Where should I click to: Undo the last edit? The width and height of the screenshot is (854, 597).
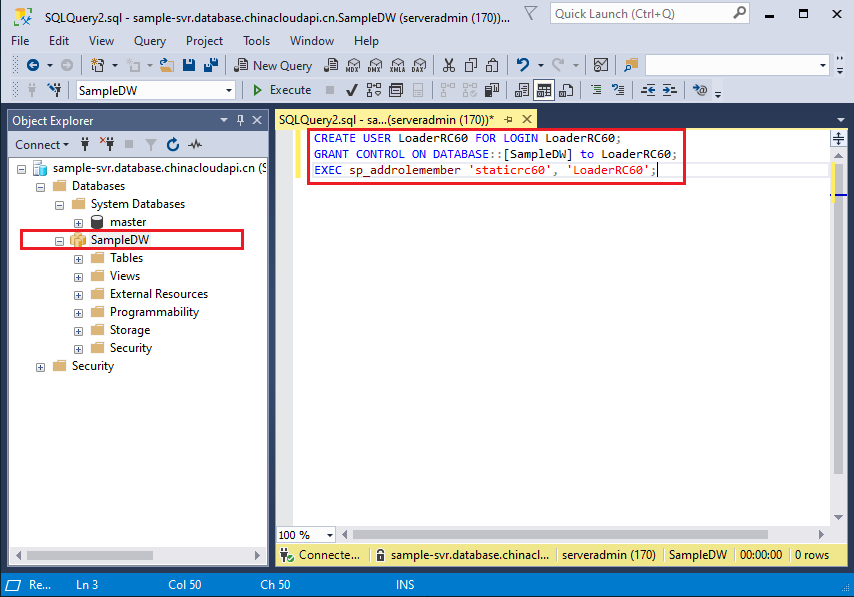[522, 65]
